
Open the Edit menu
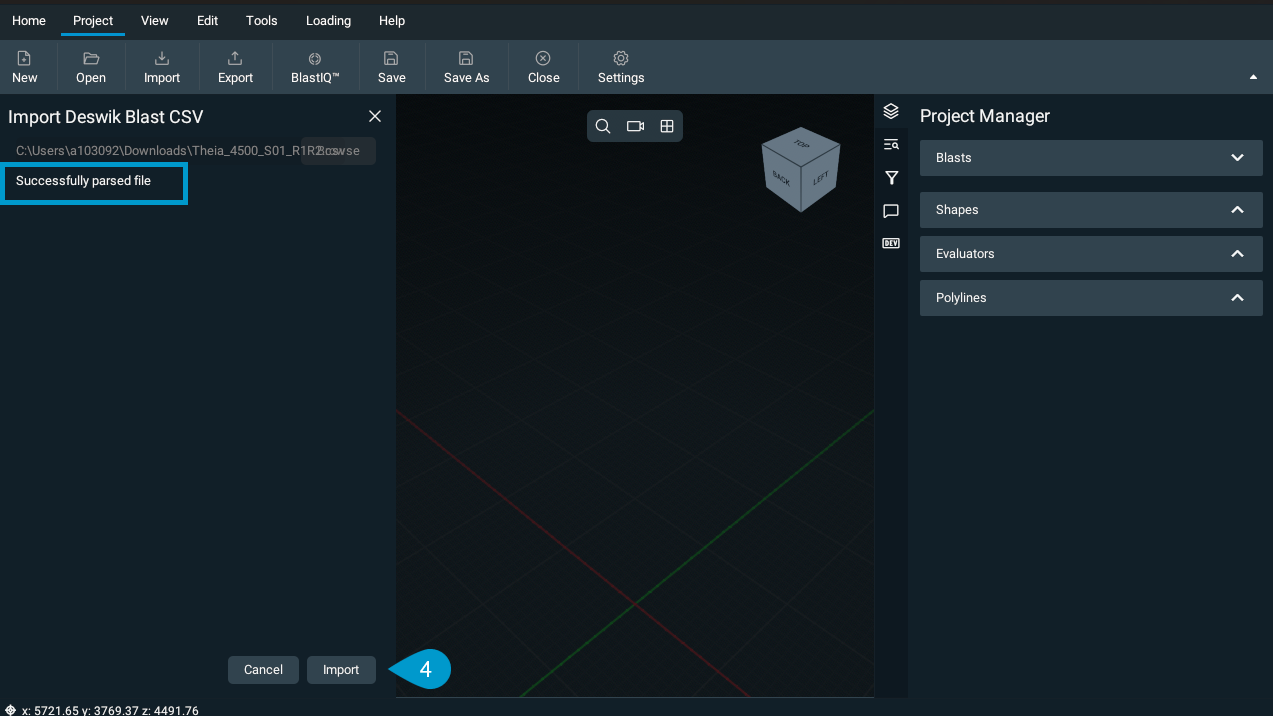[207, 20]
